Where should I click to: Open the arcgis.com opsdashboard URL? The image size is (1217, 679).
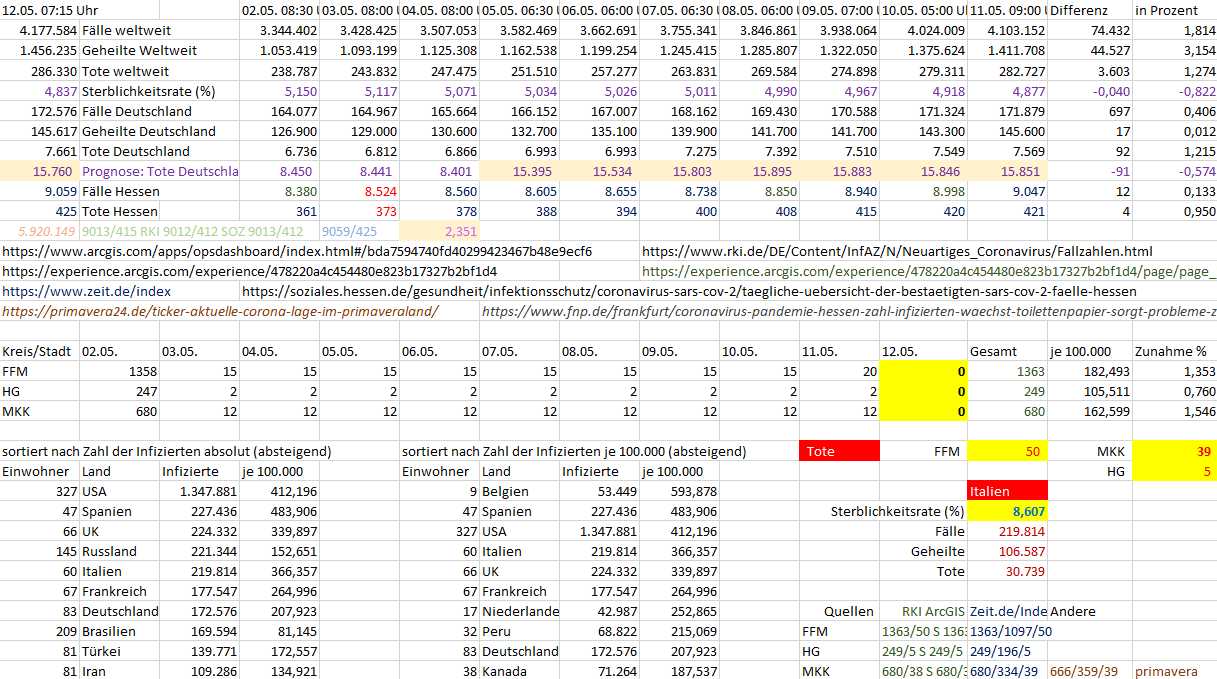297,251
